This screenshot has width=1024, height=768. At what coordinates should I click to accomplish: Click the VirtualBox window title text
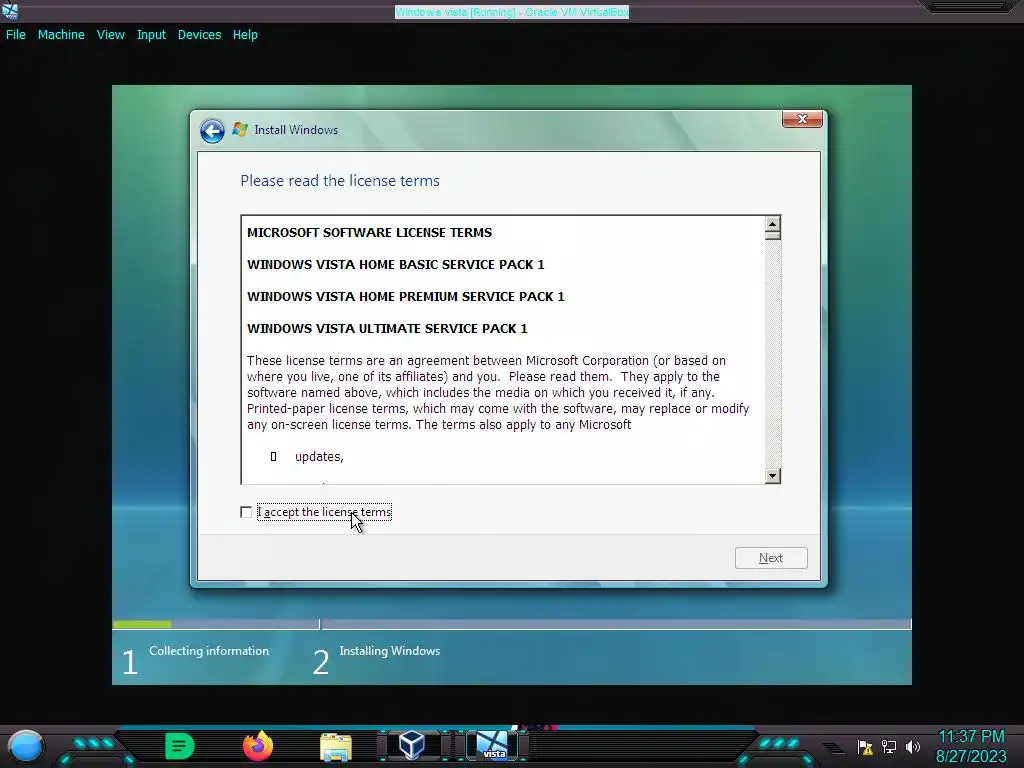[512, 12]
